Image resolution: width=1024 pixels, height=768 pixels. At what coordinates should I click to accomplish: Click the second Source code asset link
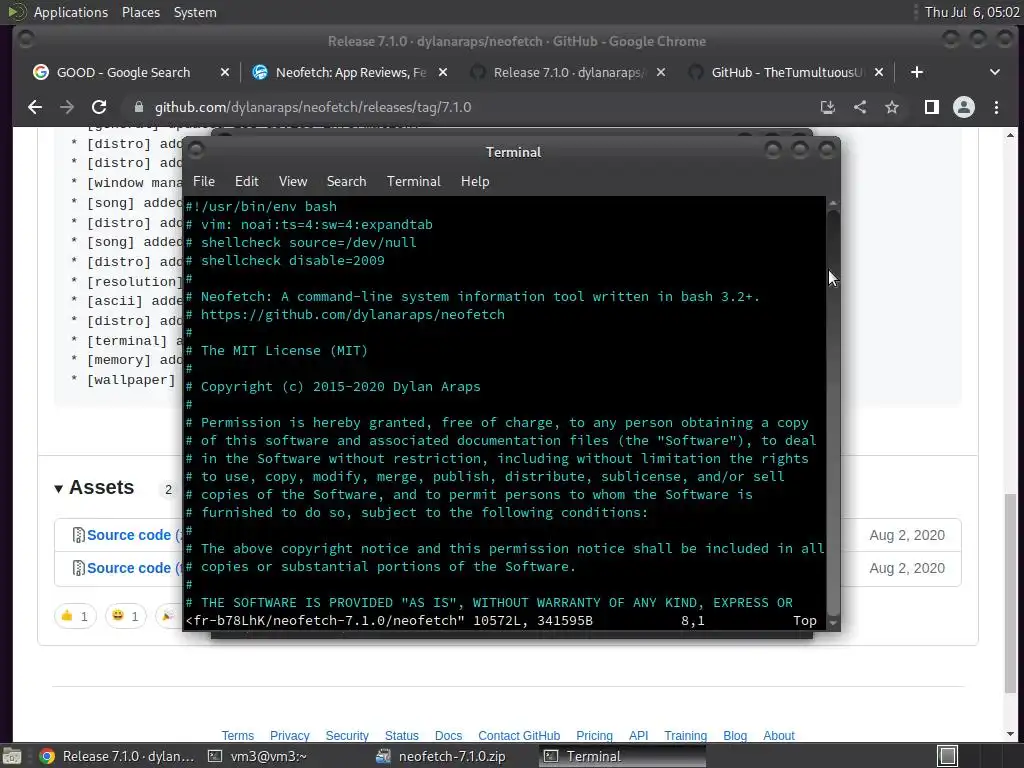(x=129, y=568)
